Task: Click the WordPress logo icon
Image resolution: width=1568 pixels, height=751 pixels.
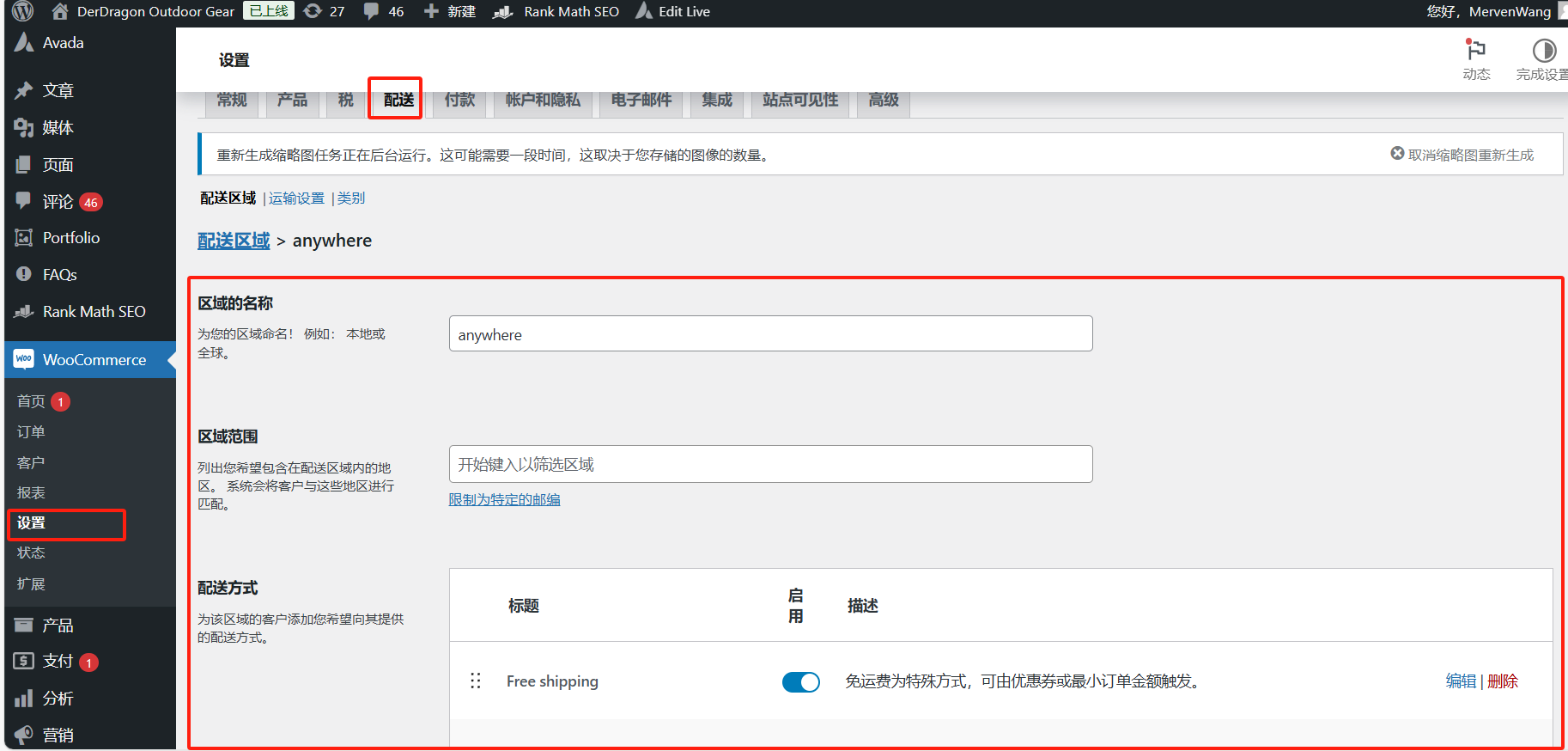Action: coord(22,11)
